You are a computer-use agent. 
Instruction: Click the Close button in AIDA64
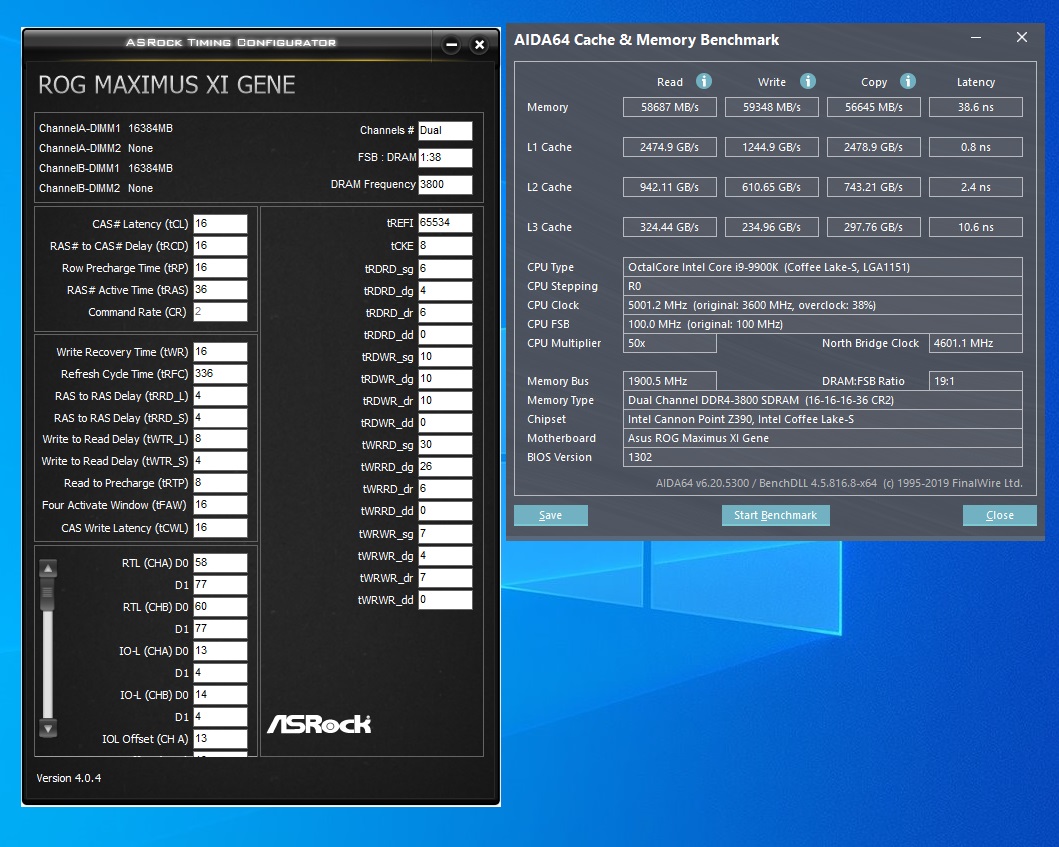click(1000, 515)
